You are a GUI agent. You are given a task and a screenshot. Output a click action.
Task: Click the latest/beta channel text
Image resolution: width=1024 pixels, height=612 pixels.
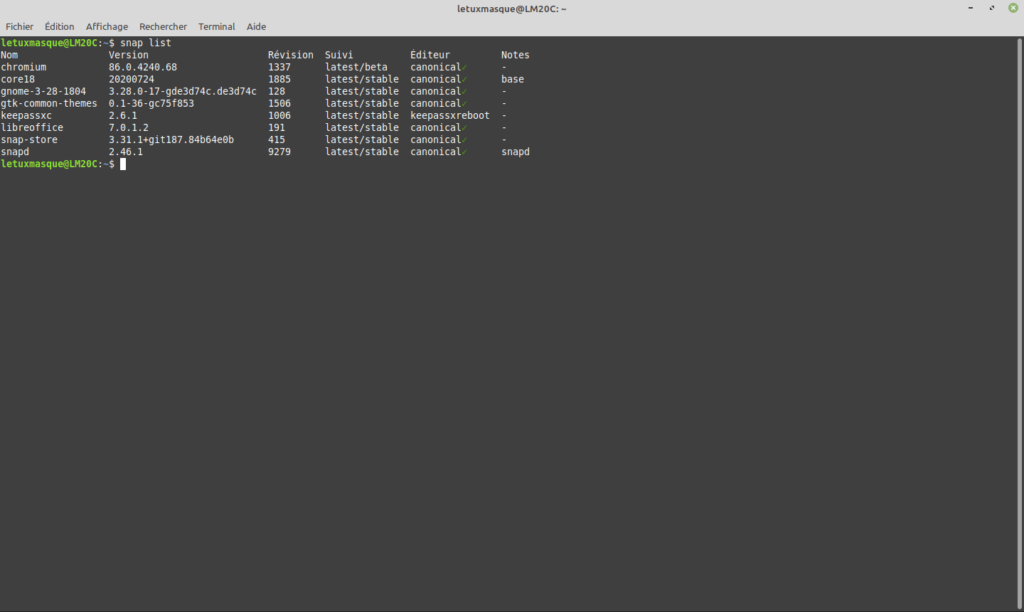[356, 67]
